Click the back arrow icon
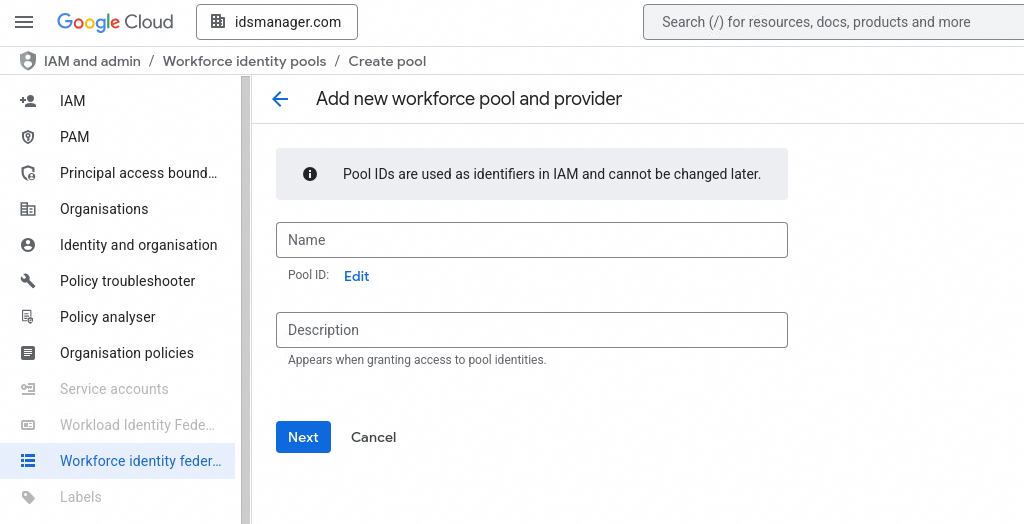Viewport: 1024px width, 524px height. (280, 99)
